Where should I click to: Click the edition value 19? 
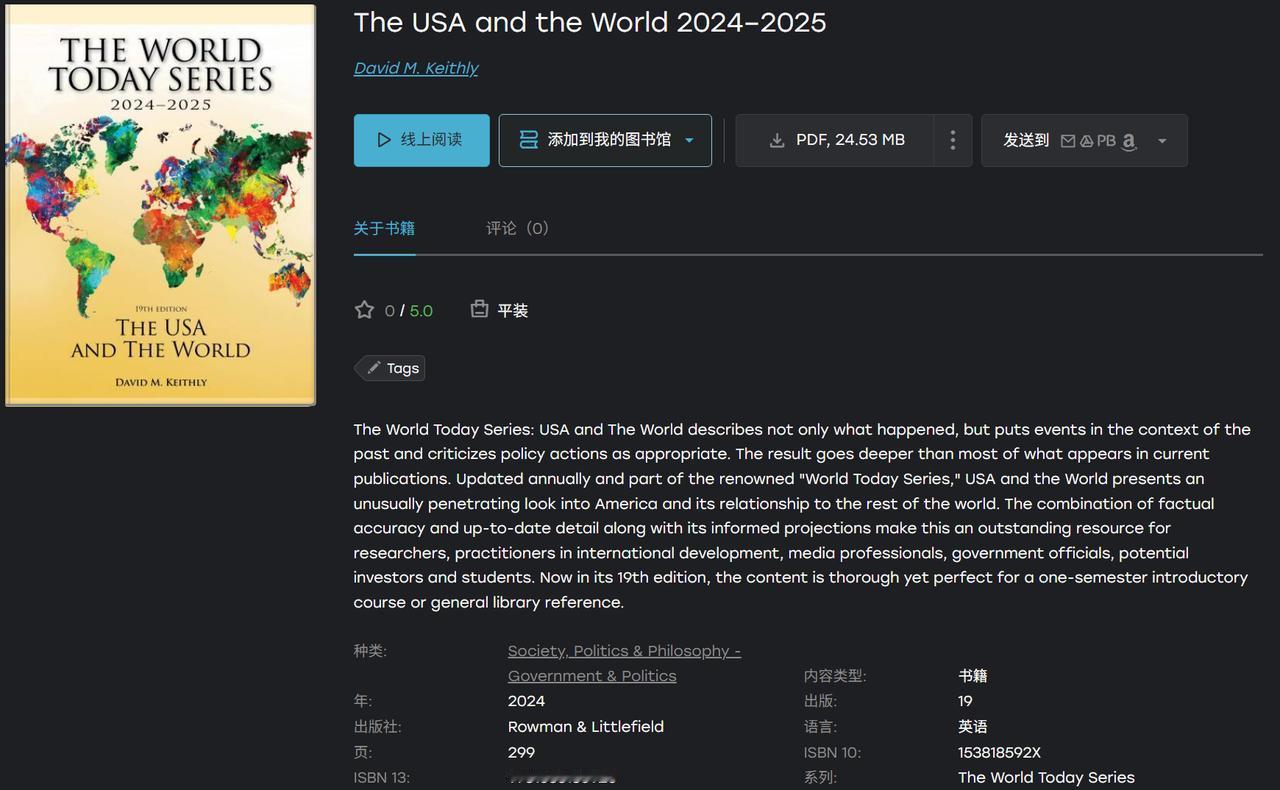[x=965, y=701]
